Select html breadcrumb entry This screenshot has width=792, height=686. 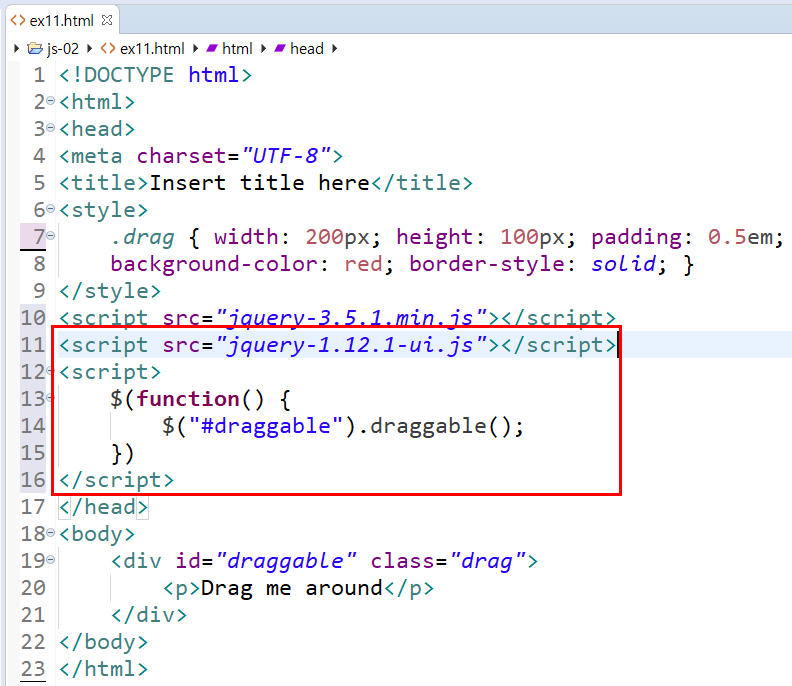237,48
